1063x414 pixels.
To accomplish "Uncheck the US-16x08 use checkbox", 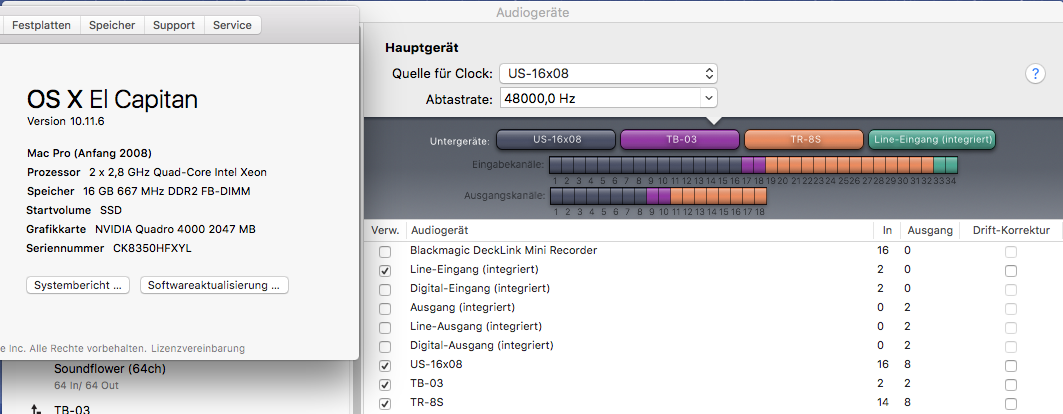I will pos(385,365).
